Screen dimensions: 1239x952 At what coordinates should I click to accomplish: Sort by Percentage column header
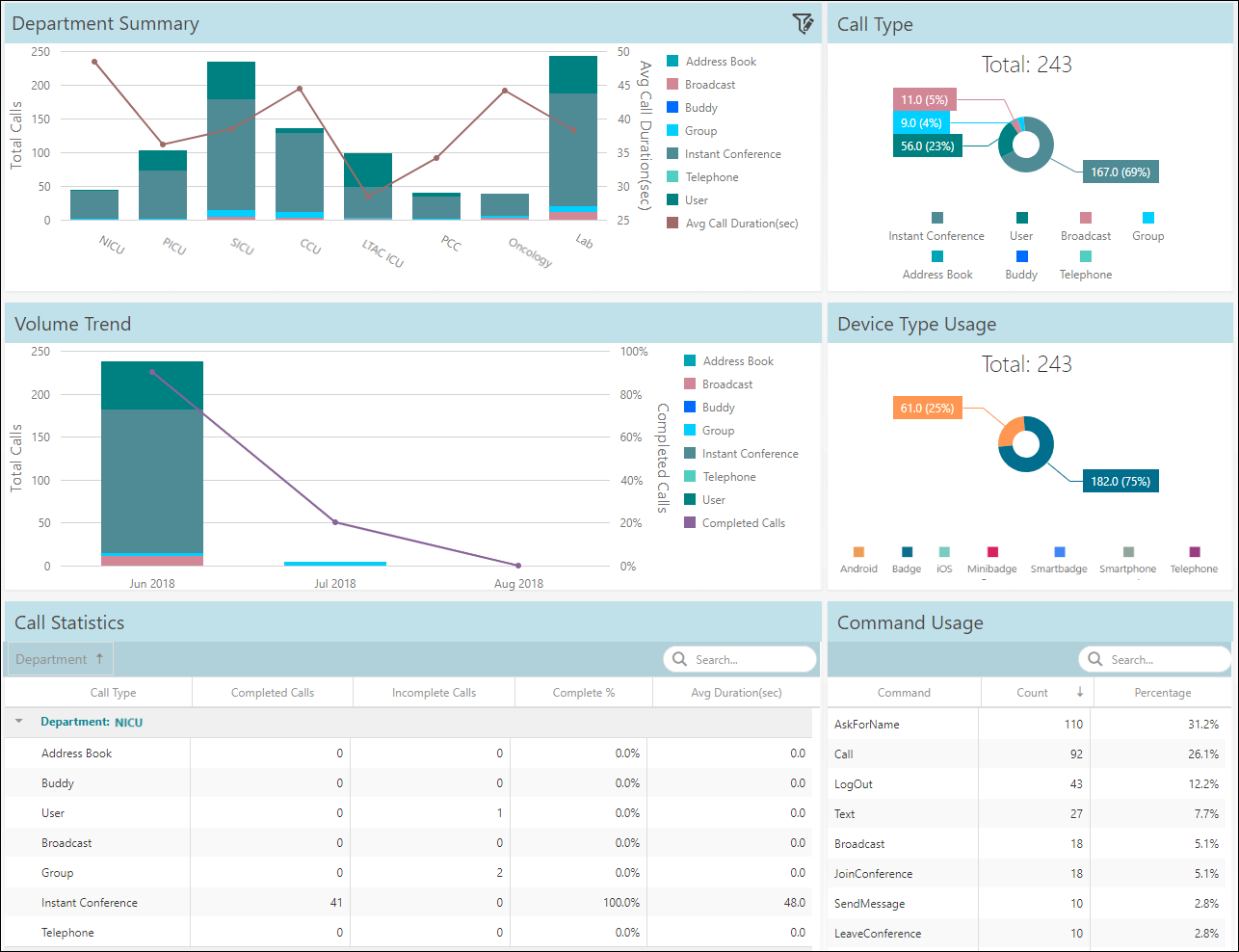coord(1163,693)
